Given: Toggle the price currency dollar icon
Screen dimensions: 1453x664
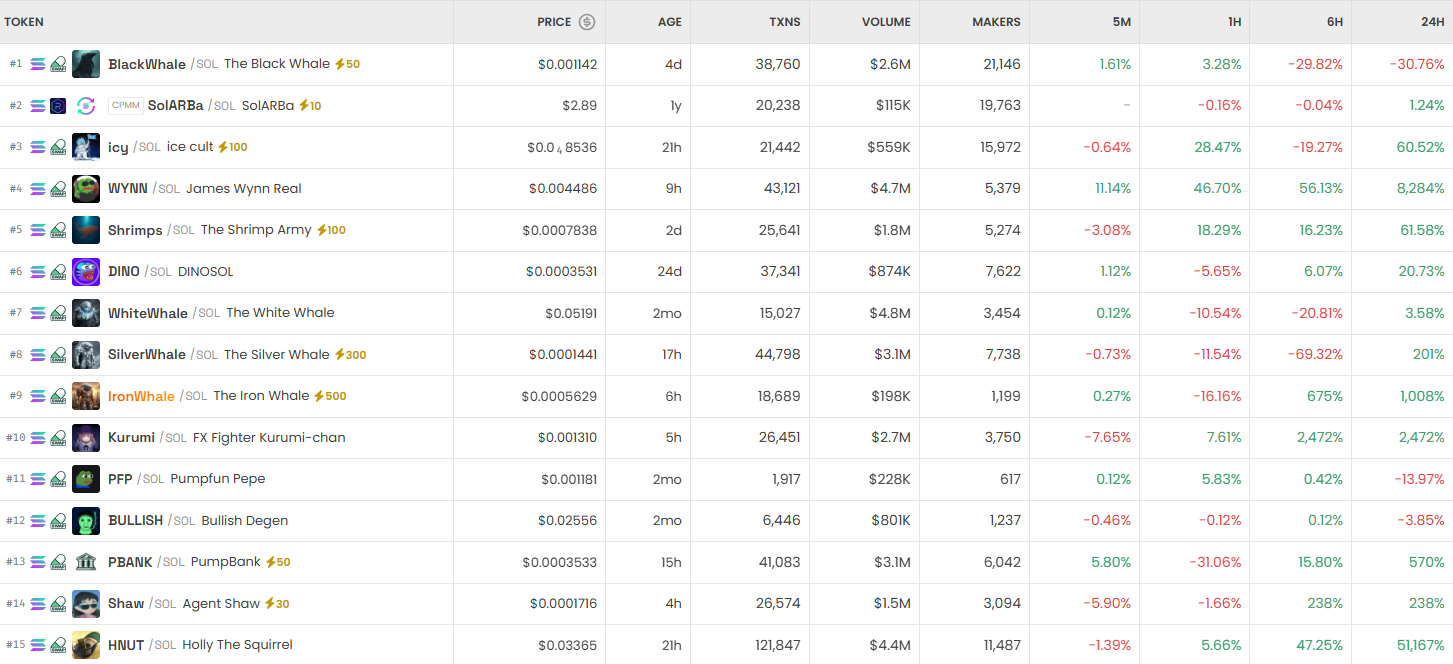Looking at the screenshot, I should pyautogui.click(x=587, y=22).
